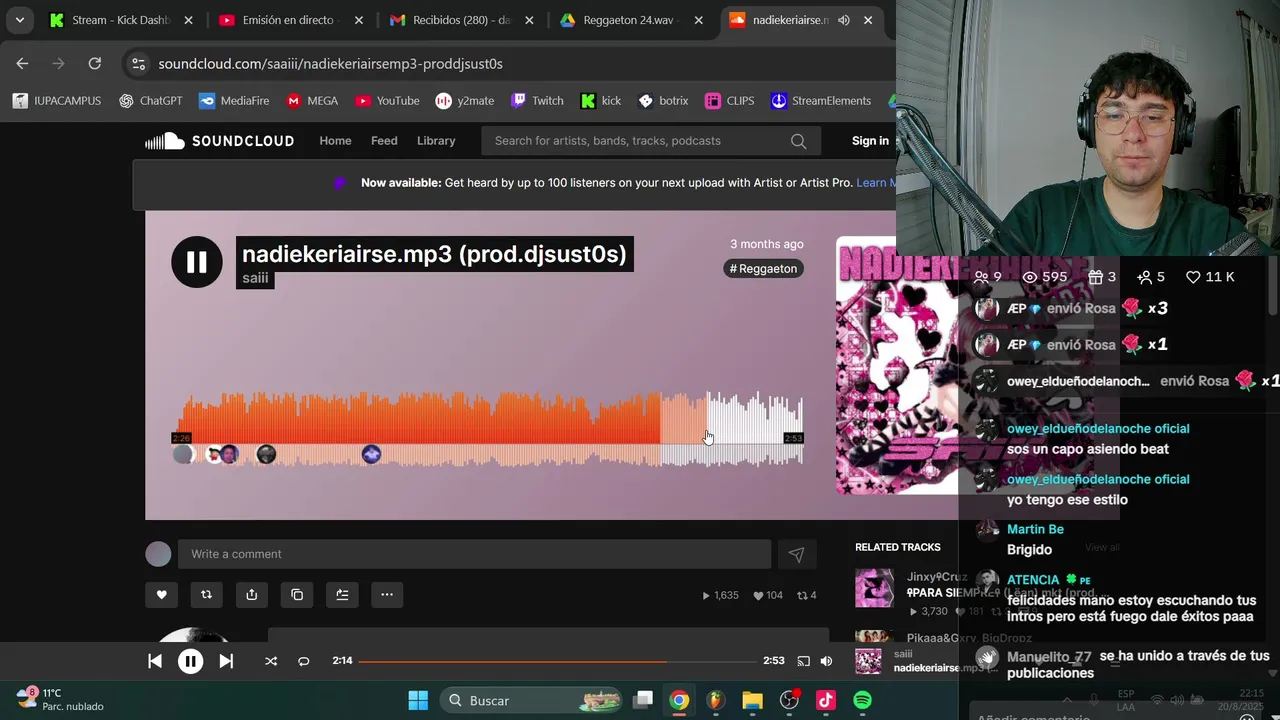Open the Windows Start menu
Screen dimensions: 1280x720
click(x=418, y=700)
